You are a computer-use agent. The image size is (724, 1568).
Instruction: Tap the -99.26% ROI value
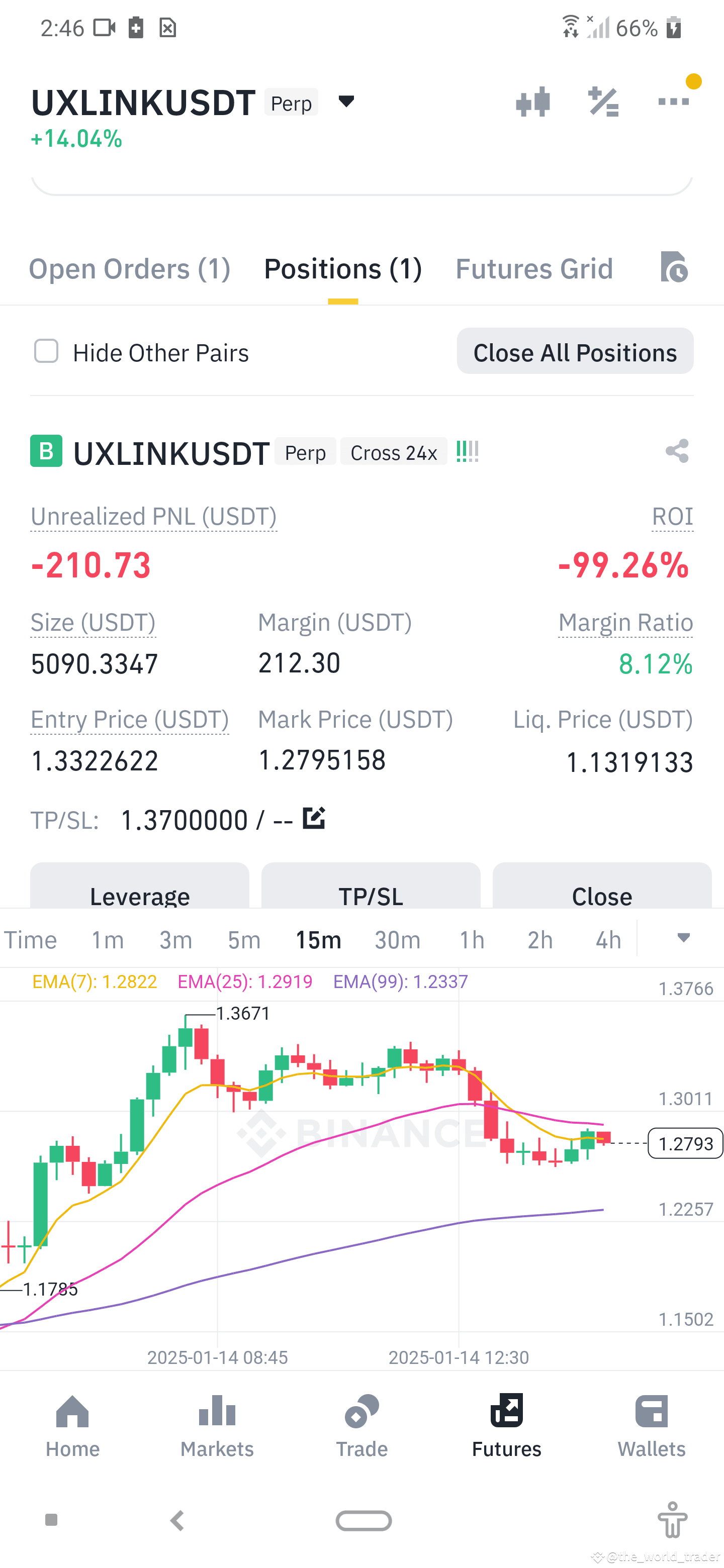(623, 565)
